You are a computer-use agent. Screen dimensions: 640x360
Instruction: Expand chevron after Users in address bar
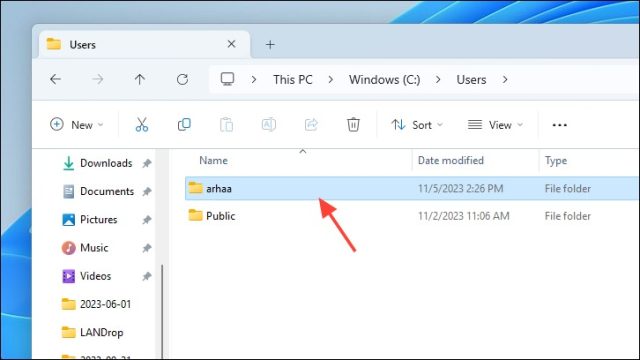coord(505,80)
